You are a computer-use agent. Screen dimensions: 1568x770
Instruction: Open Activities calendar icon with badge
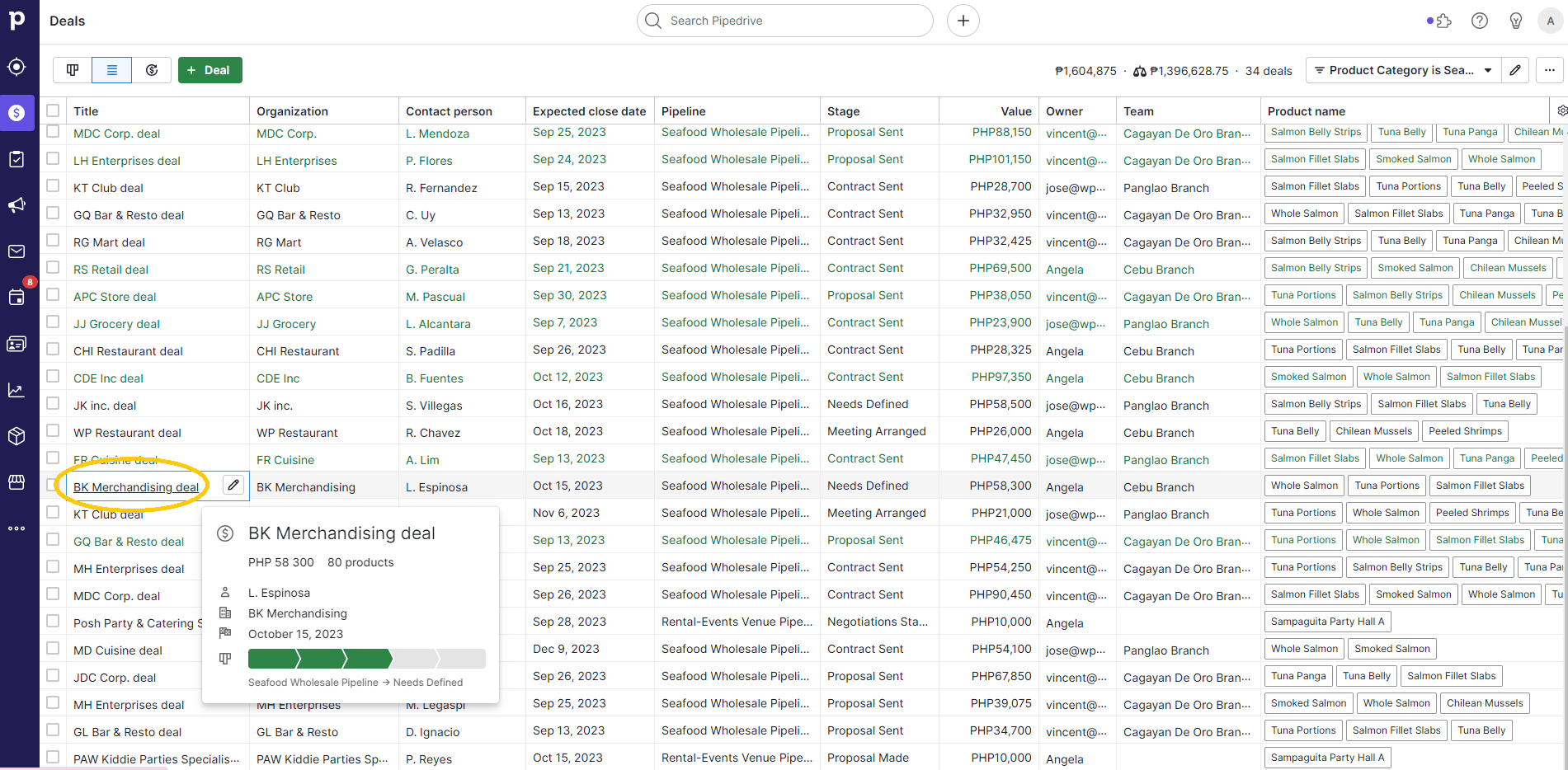[x=17, y=297]
